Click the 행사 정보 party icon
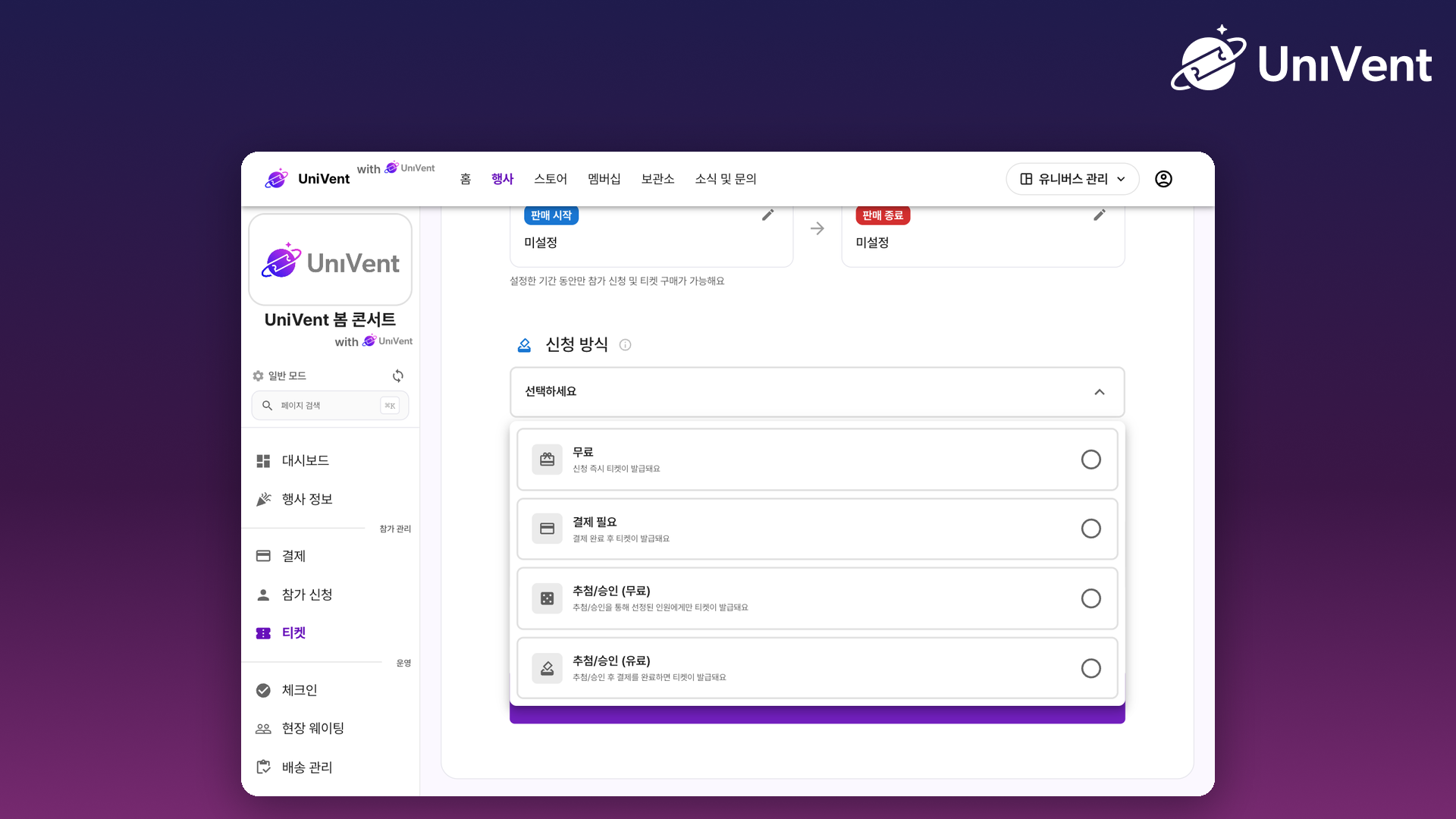Image resolution: width=1456 pixels, height=819 pixels. (x=263, y=499)
